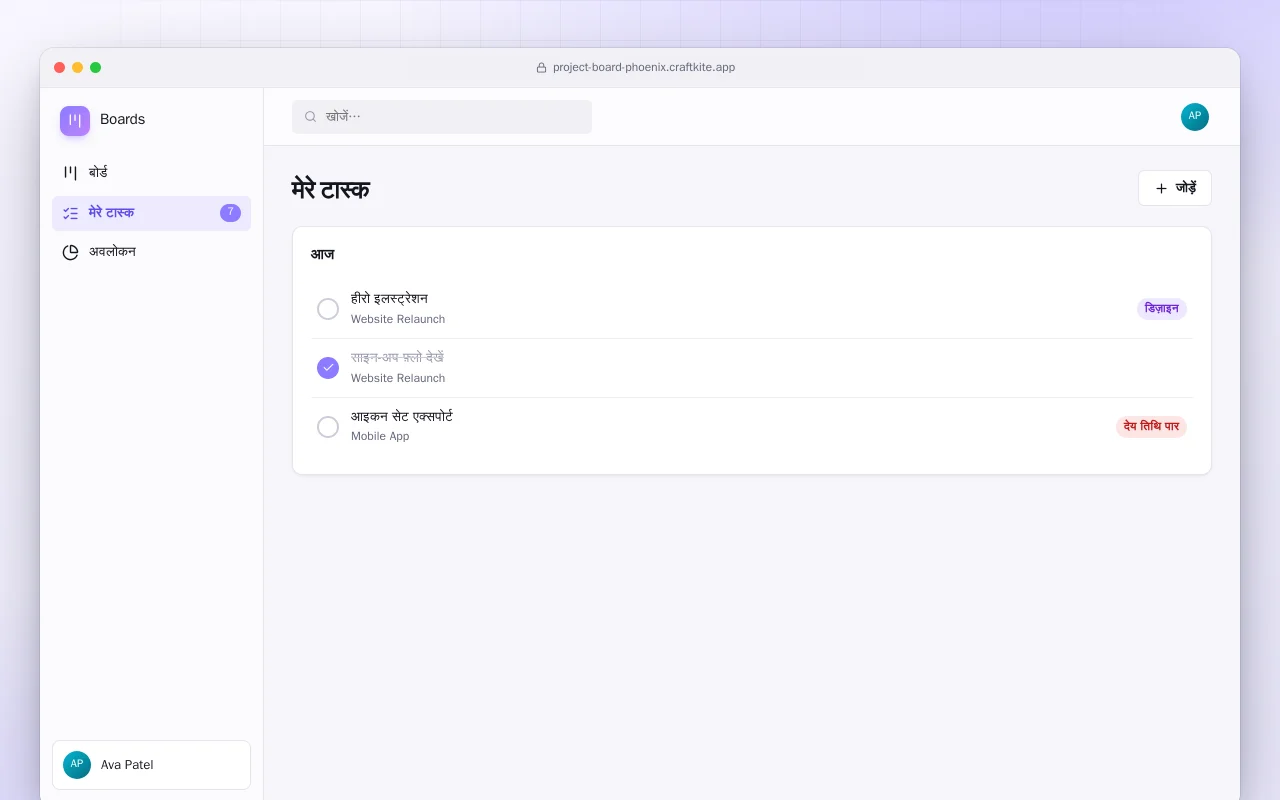Go to बोर्ड in the sidebar
Image resolution: width=1280 pixels, height=800 pixels.
coord(151,173)
